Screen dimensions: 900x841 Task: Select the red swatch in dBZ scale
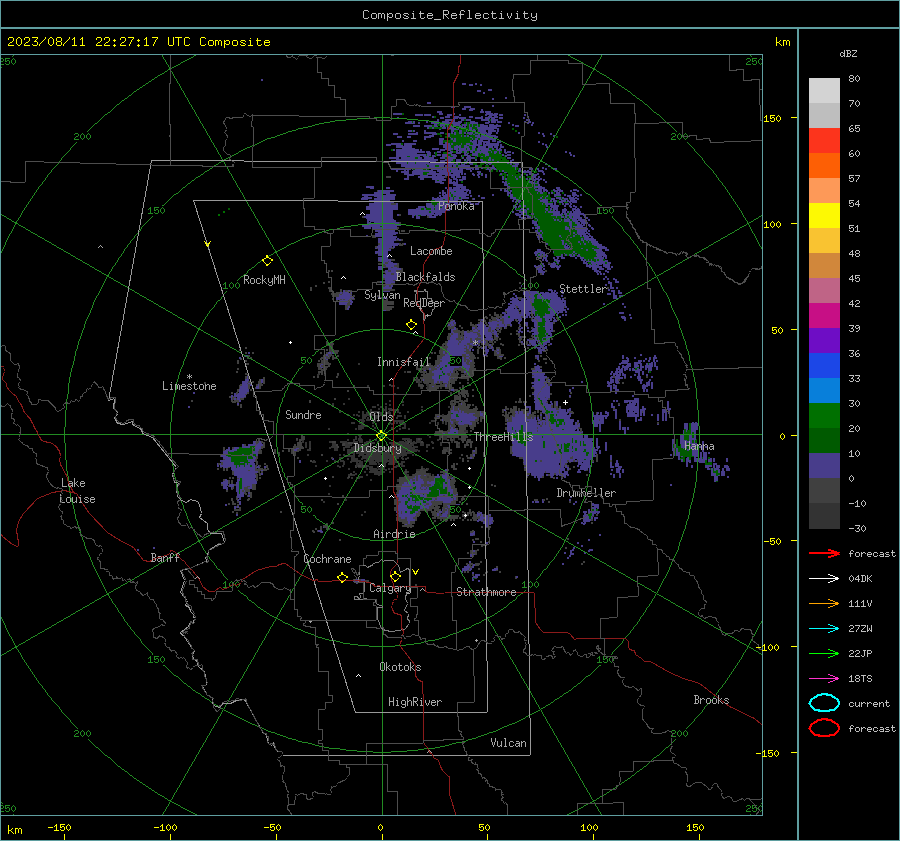pos(824,141)
